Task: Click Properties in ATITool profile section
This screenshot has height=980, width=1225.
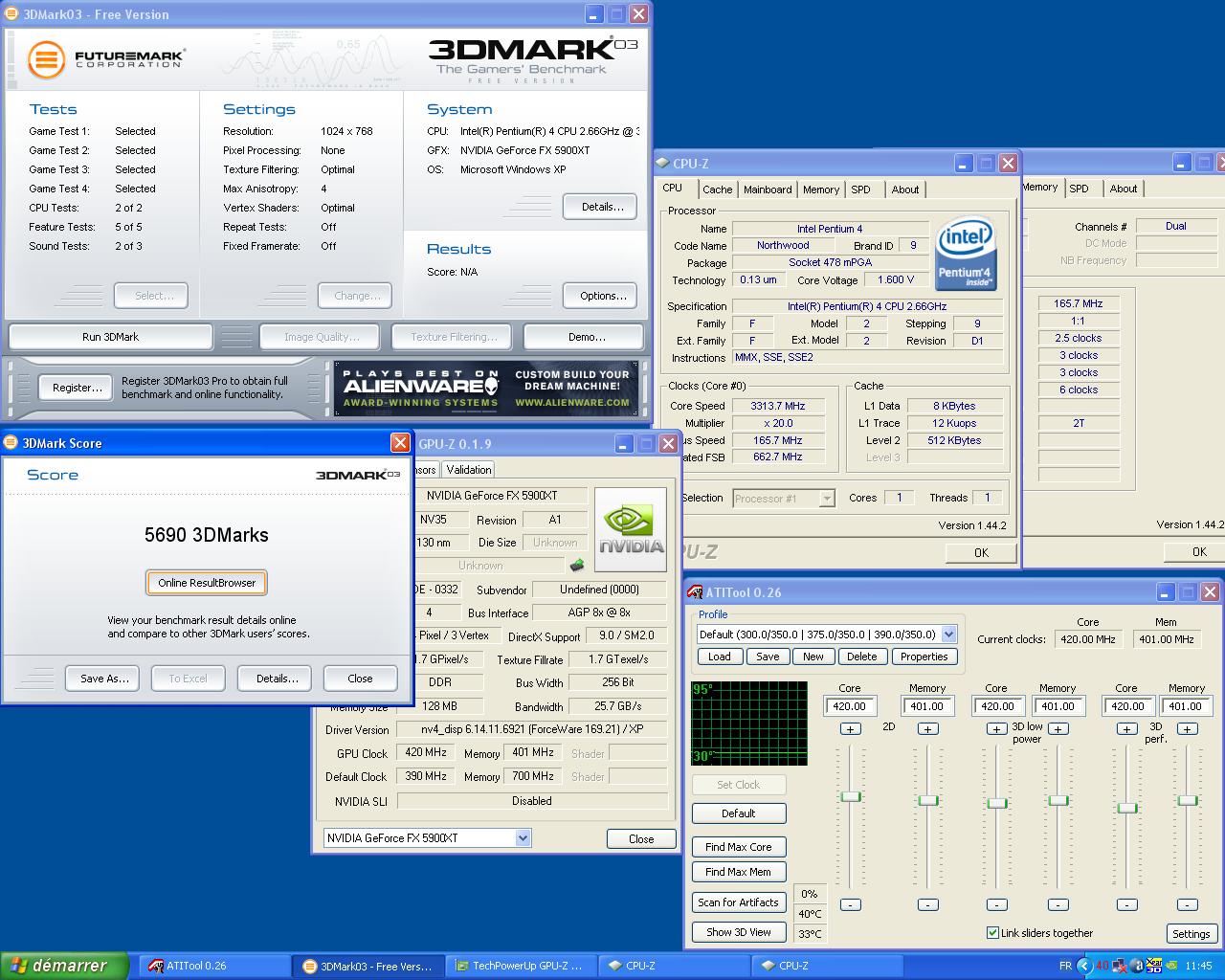Action: [x=924, y=657]
